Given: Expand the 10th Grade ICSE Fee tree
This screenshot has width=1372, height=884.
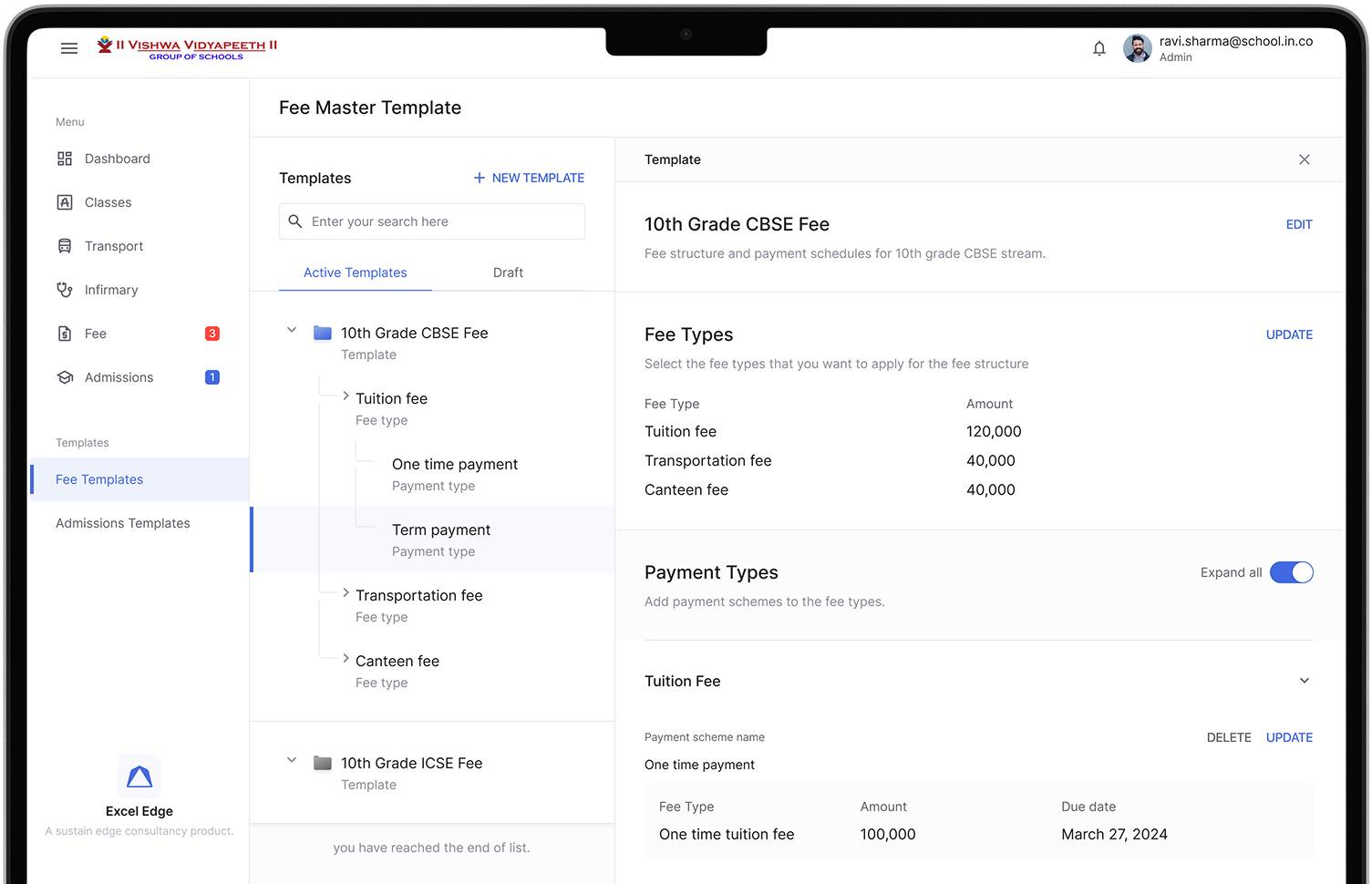Looking at the screenshot, I should click(x=292, y=760).
